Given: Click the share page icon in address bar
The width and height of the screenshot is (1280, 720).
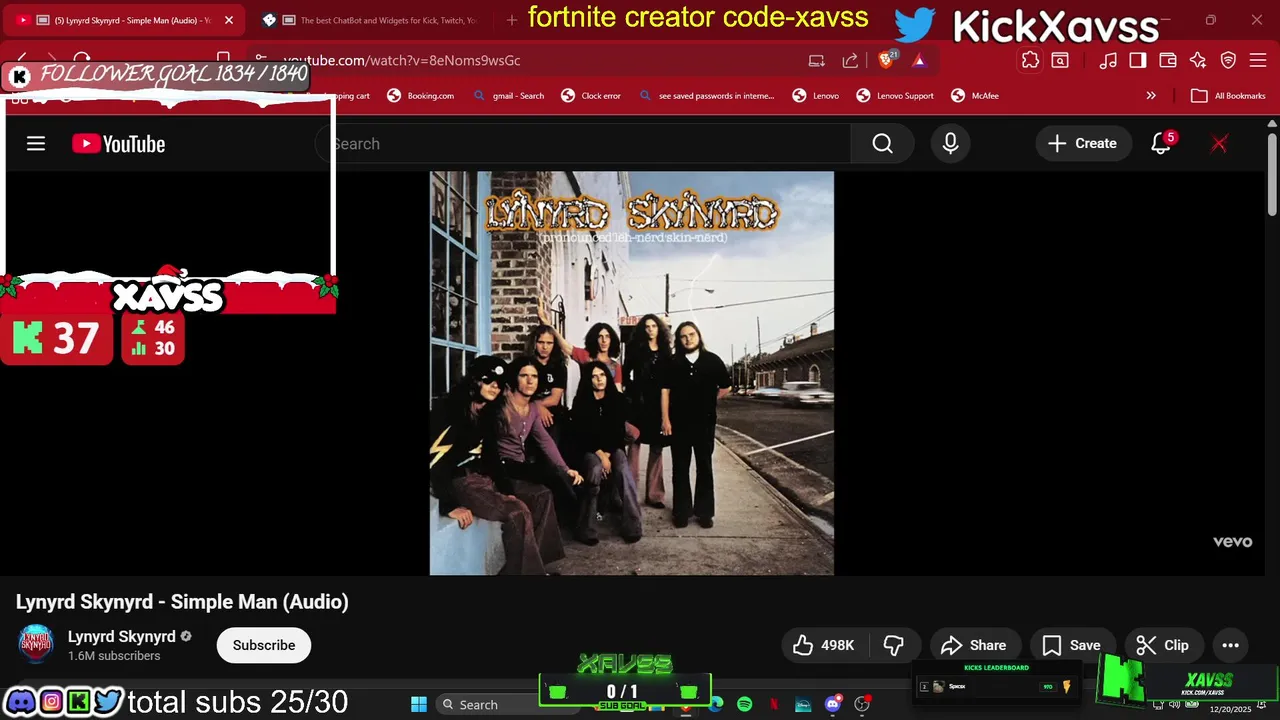Looking at the screenshot, I should pos(850,60).
